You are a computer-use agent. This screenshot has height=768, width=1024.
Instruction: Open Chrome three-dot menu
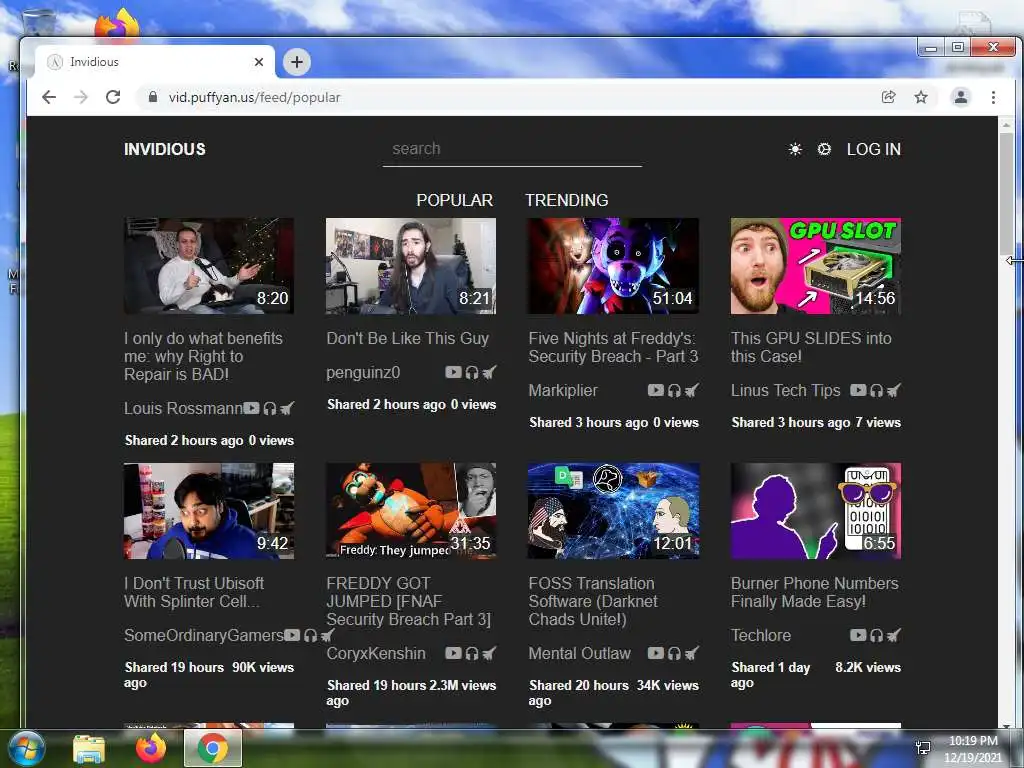(993, 97)
